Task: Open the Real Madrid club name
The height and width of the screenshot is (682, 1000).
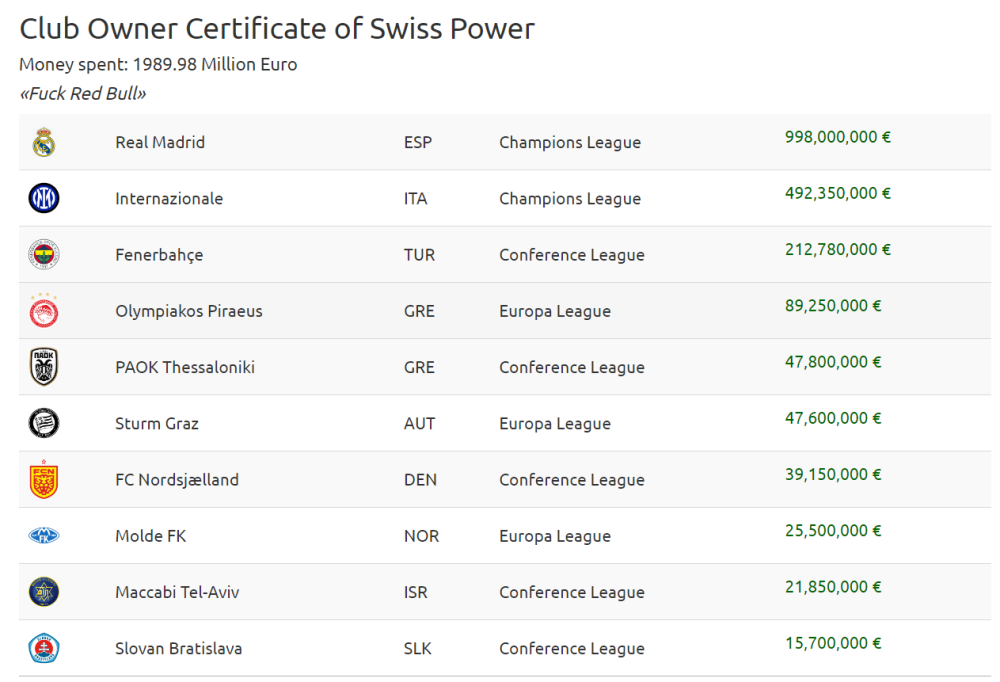Action: [x=160, y=143]
